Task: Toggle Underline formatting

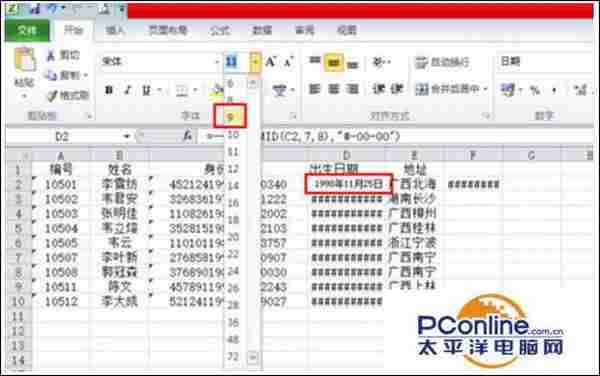Action: pyautogui.click(x=146, y=90)
